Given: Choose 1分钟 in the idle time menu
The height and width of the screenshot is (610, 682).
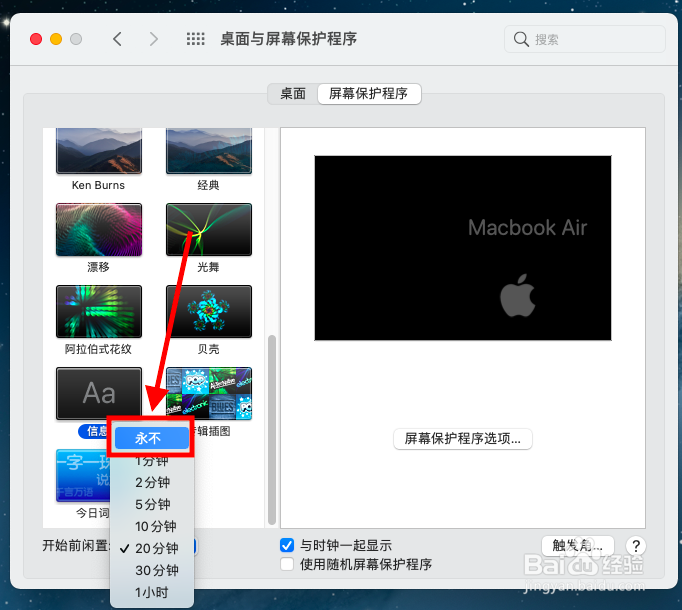Looking at the screenshot, I should click(152, 461).
